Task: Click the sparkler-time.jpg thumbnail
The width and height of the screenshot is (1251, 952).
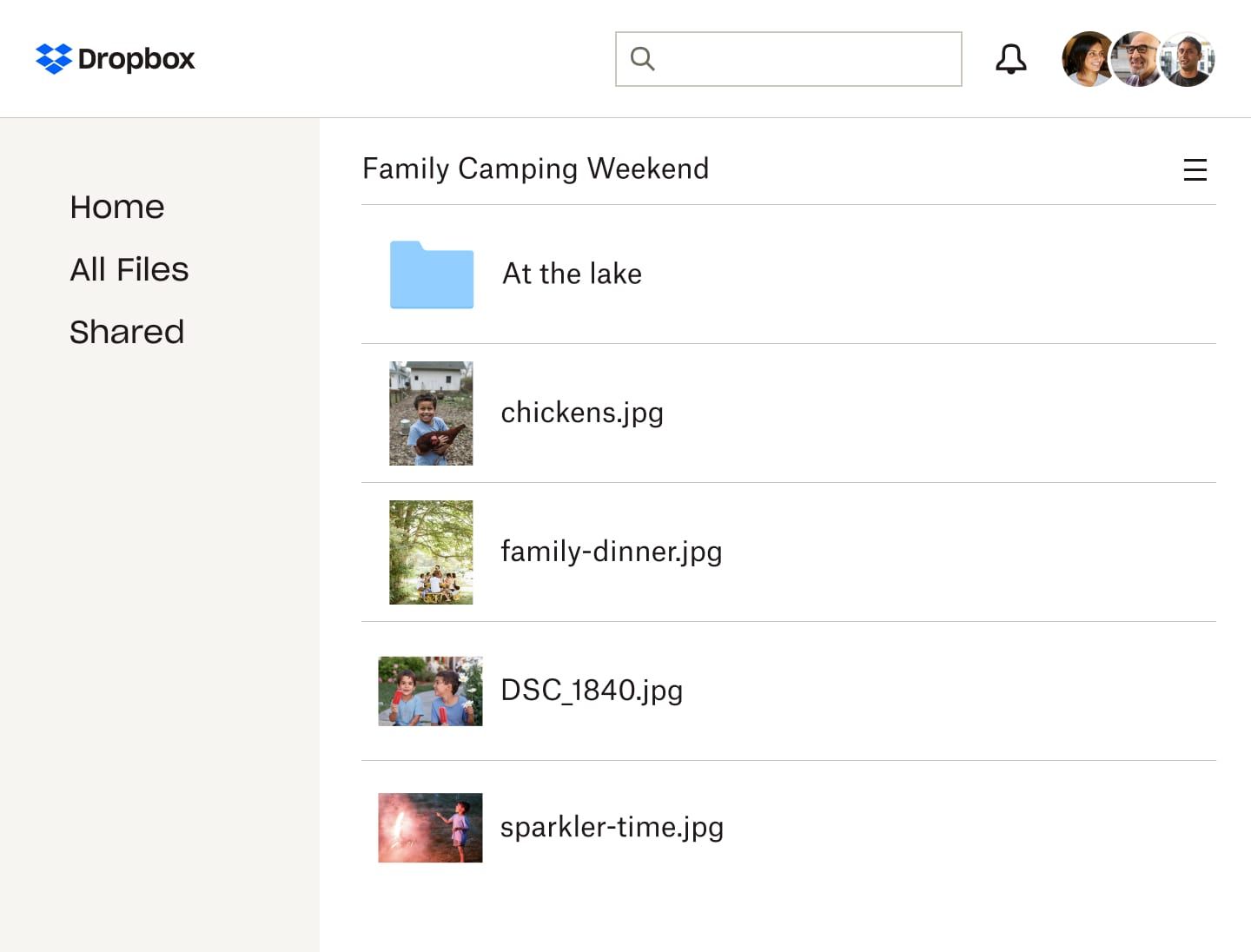Action: [430, 828]
